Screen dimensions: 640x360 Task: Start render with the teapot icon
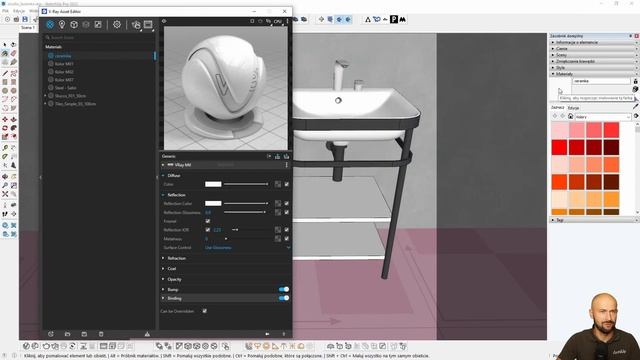[136, 24]
